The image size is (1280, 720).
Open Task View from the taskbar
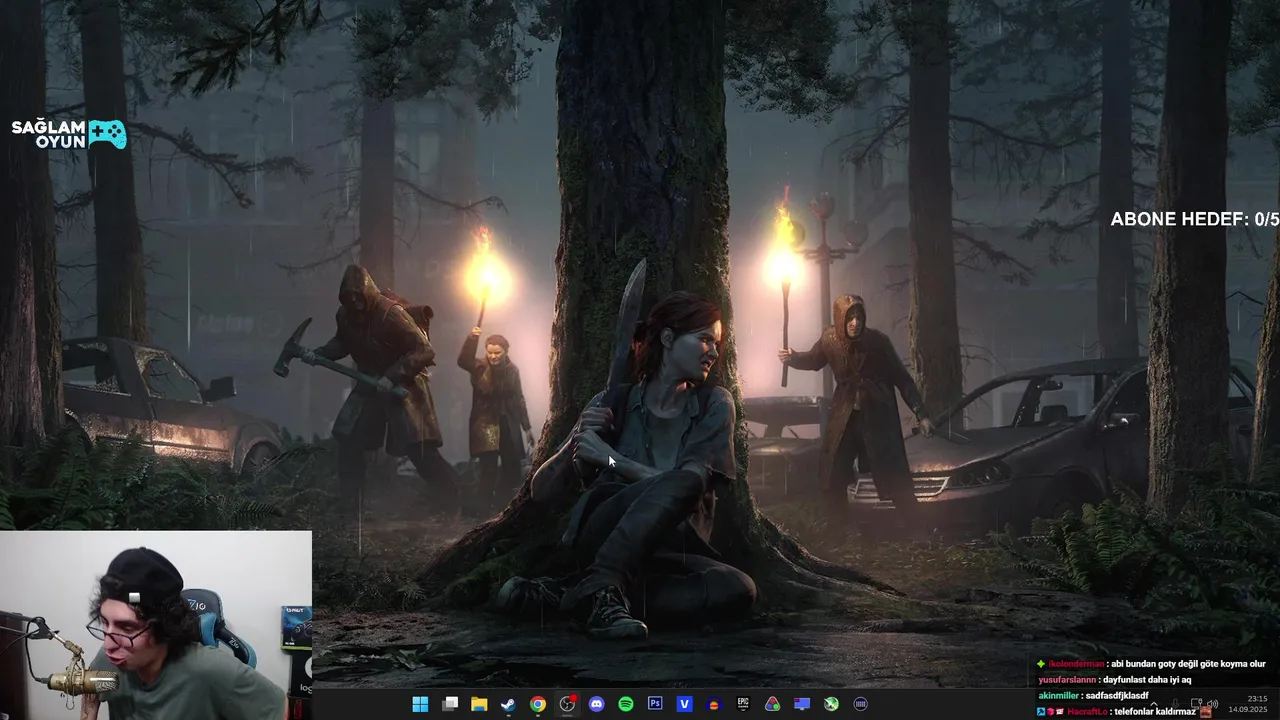click(x=450, y=704)
